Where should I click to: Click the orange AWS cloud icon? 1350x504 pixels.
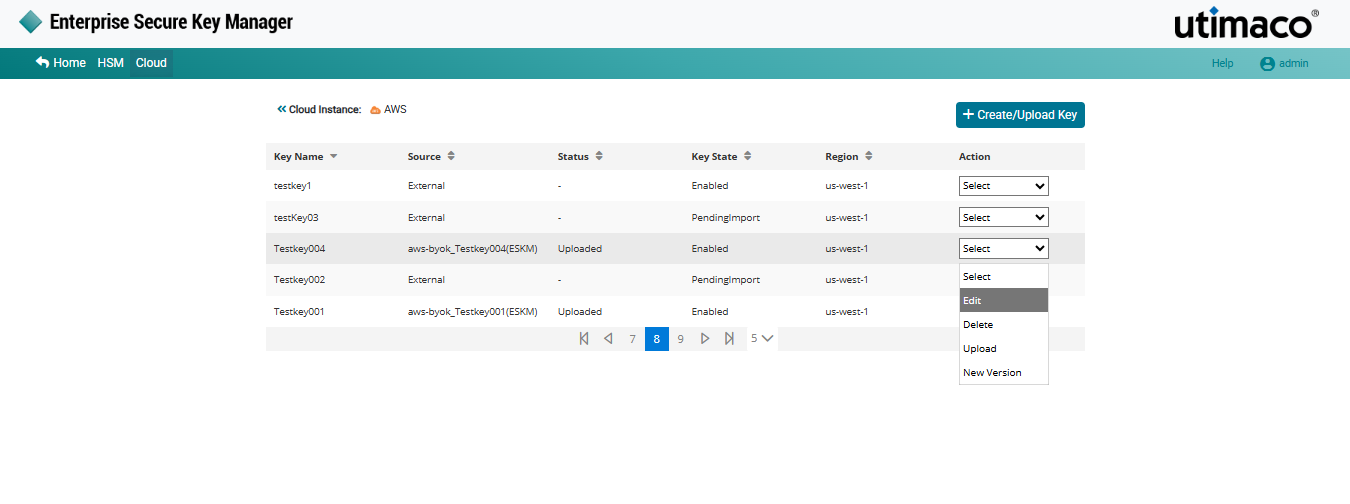375,110
